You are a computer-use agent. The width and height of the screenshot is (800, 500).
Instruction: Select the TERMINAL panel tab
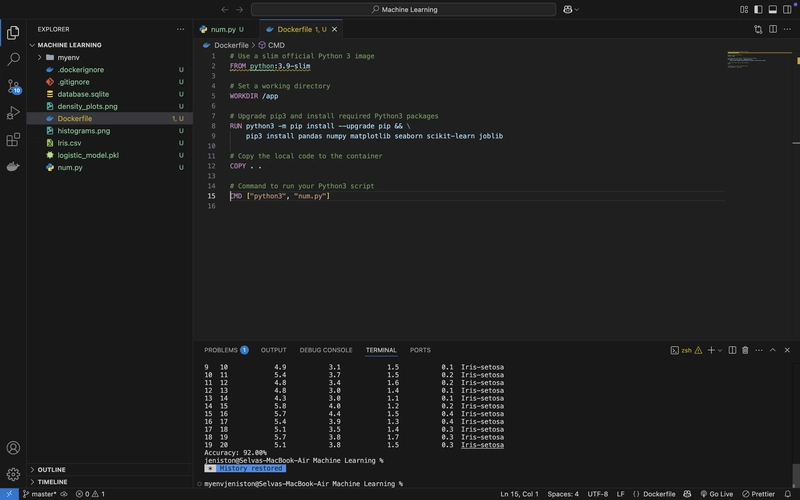tap(381, 350)
